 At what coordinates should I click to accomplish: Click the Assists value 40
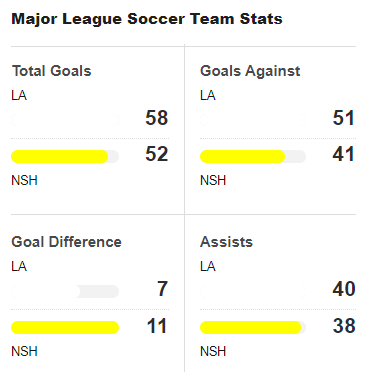[344, 289]
